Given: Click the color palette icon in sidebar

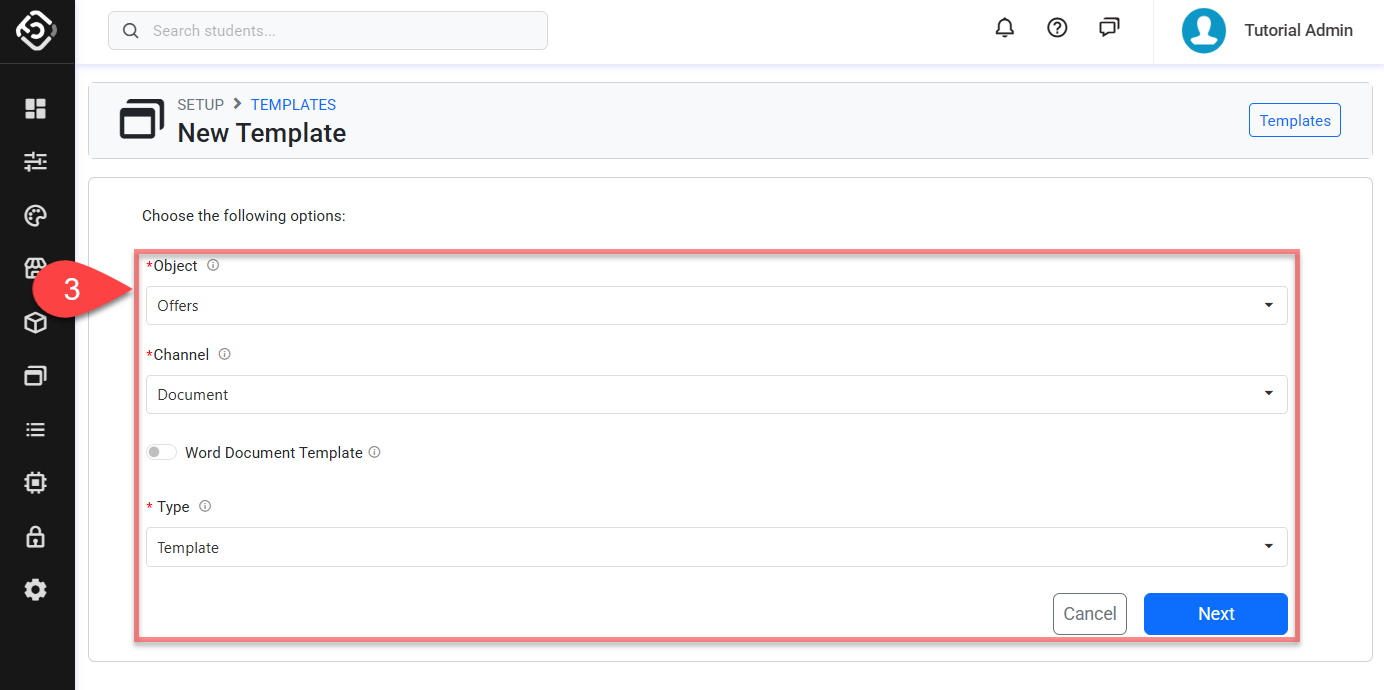Looking at the screenshot, I should (36, 216).
